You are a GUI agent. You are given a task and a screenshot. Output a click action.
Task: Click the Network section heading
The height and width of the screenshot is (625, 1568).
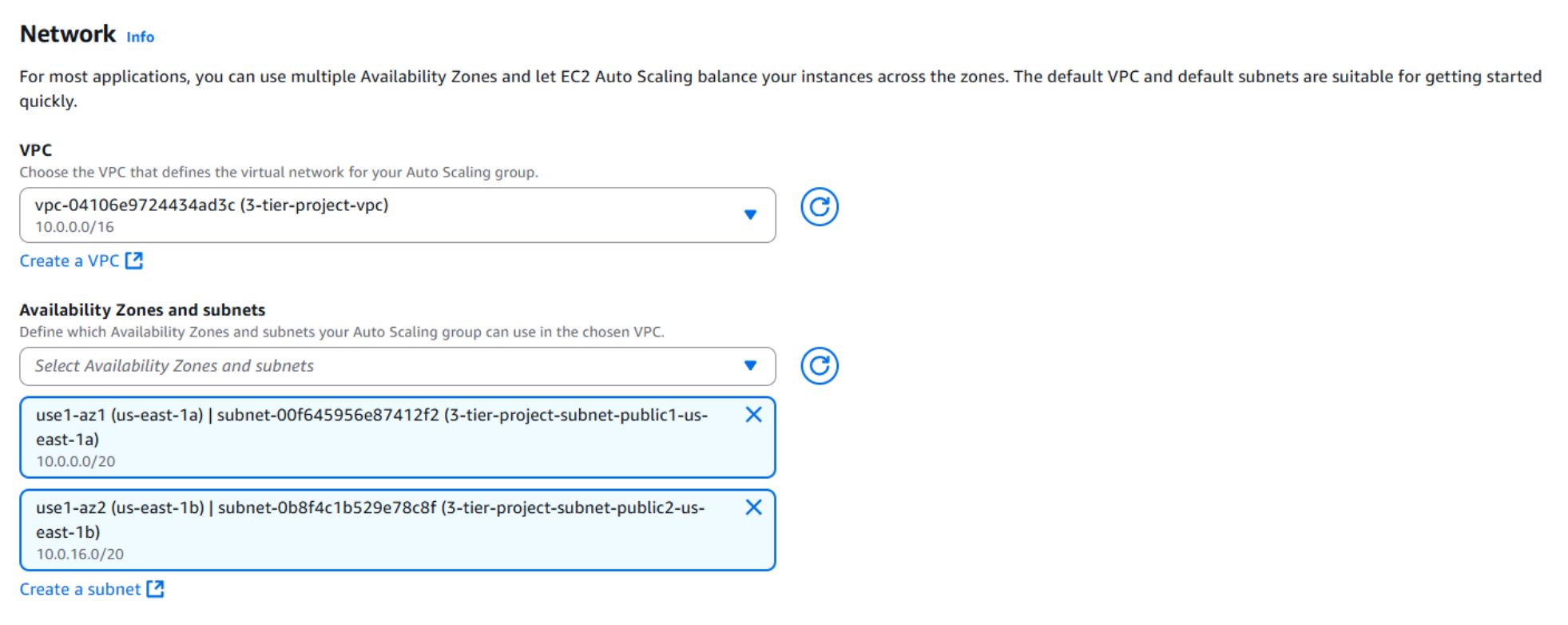68,34
